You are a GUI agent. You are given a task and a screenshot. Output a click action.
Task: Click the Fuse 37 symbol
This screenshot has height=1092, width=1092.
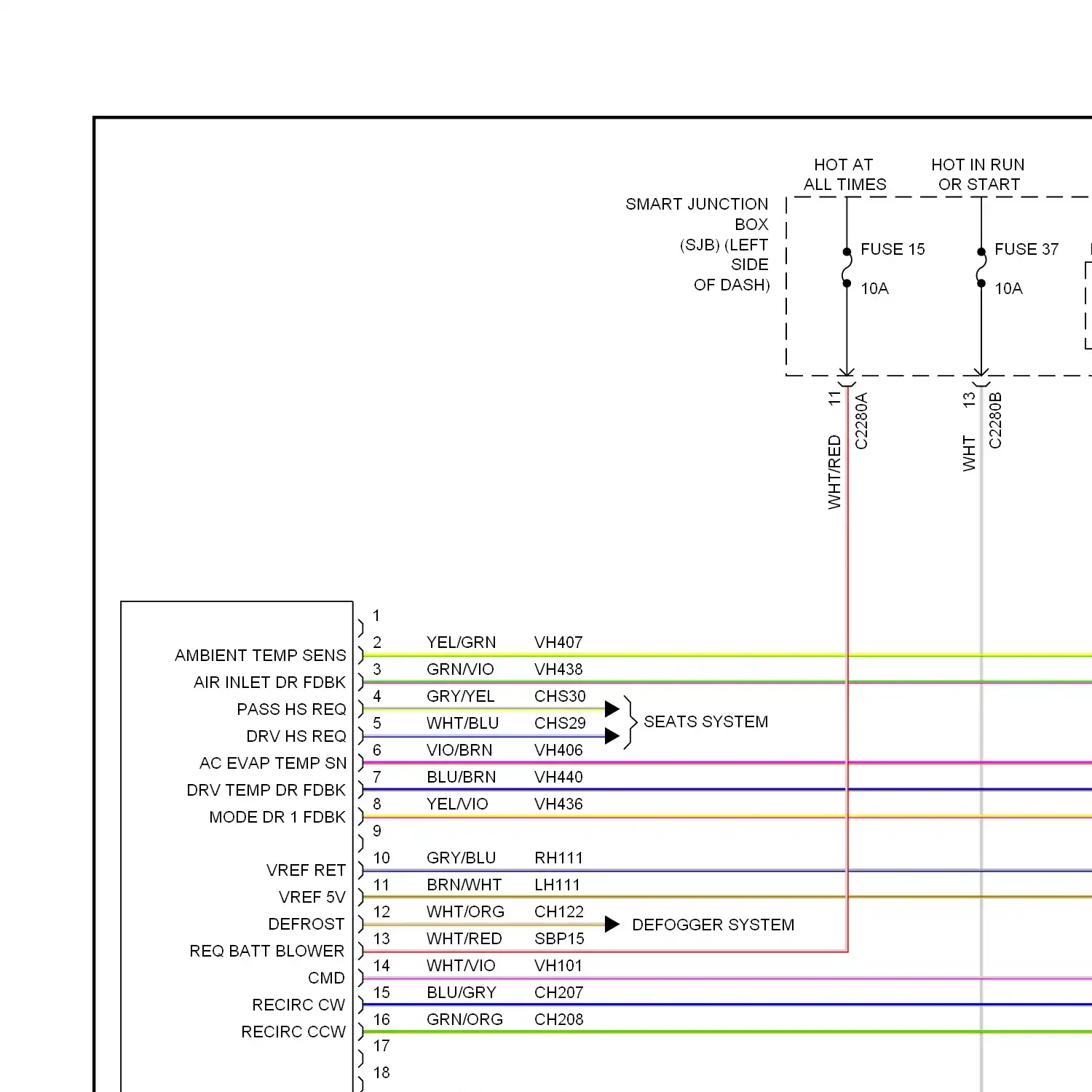pyautogui.click(x=981, y=267)
